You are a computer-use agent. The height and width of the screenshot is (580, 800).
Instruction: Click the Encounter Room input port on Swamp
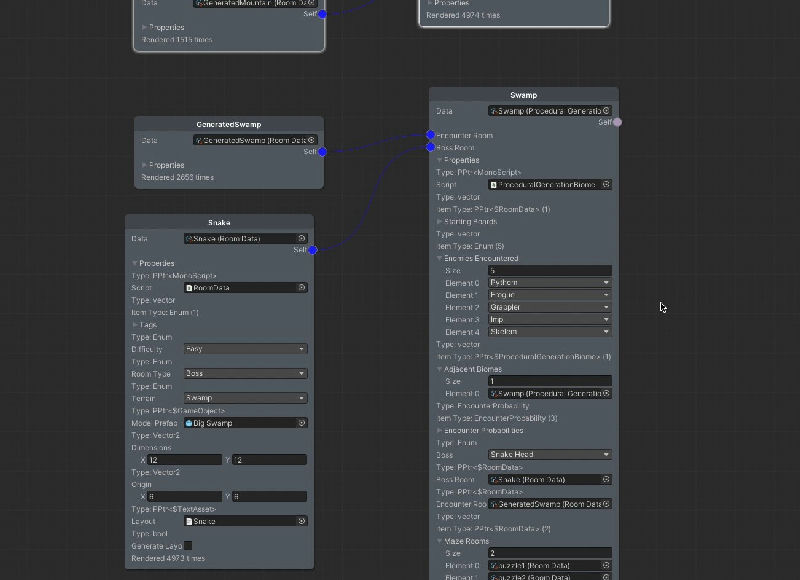[x=430, y=135]
